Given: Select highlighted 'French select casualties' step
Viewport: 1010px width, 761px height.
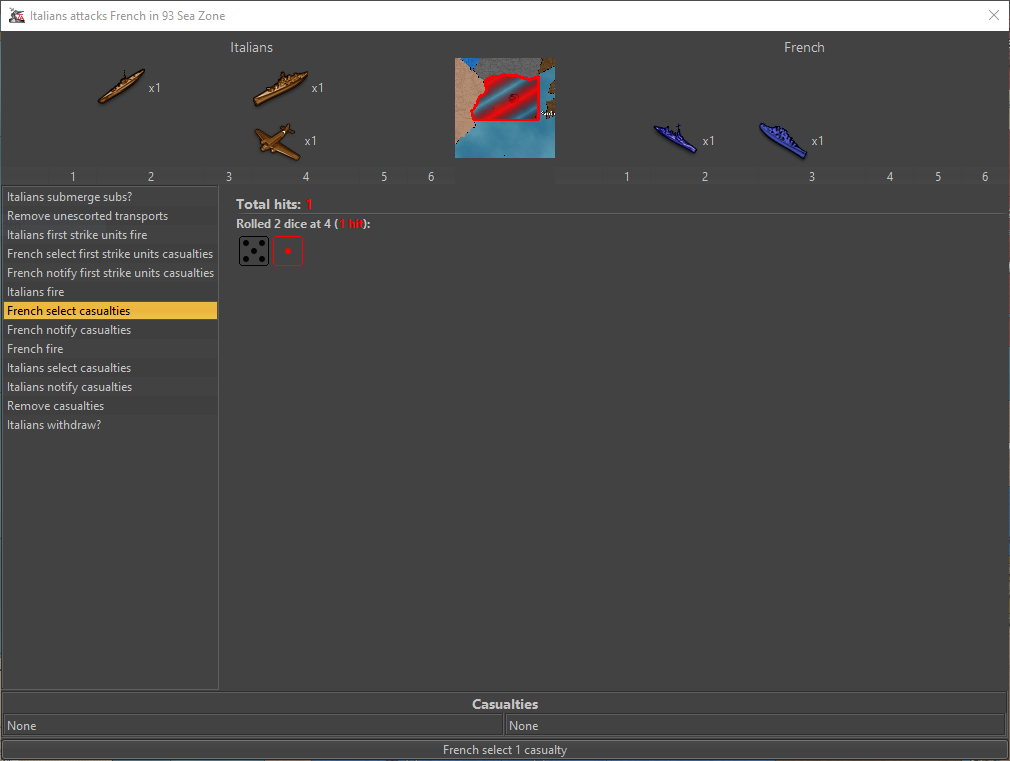Looking at the screenshot, I should click(110, 311).
